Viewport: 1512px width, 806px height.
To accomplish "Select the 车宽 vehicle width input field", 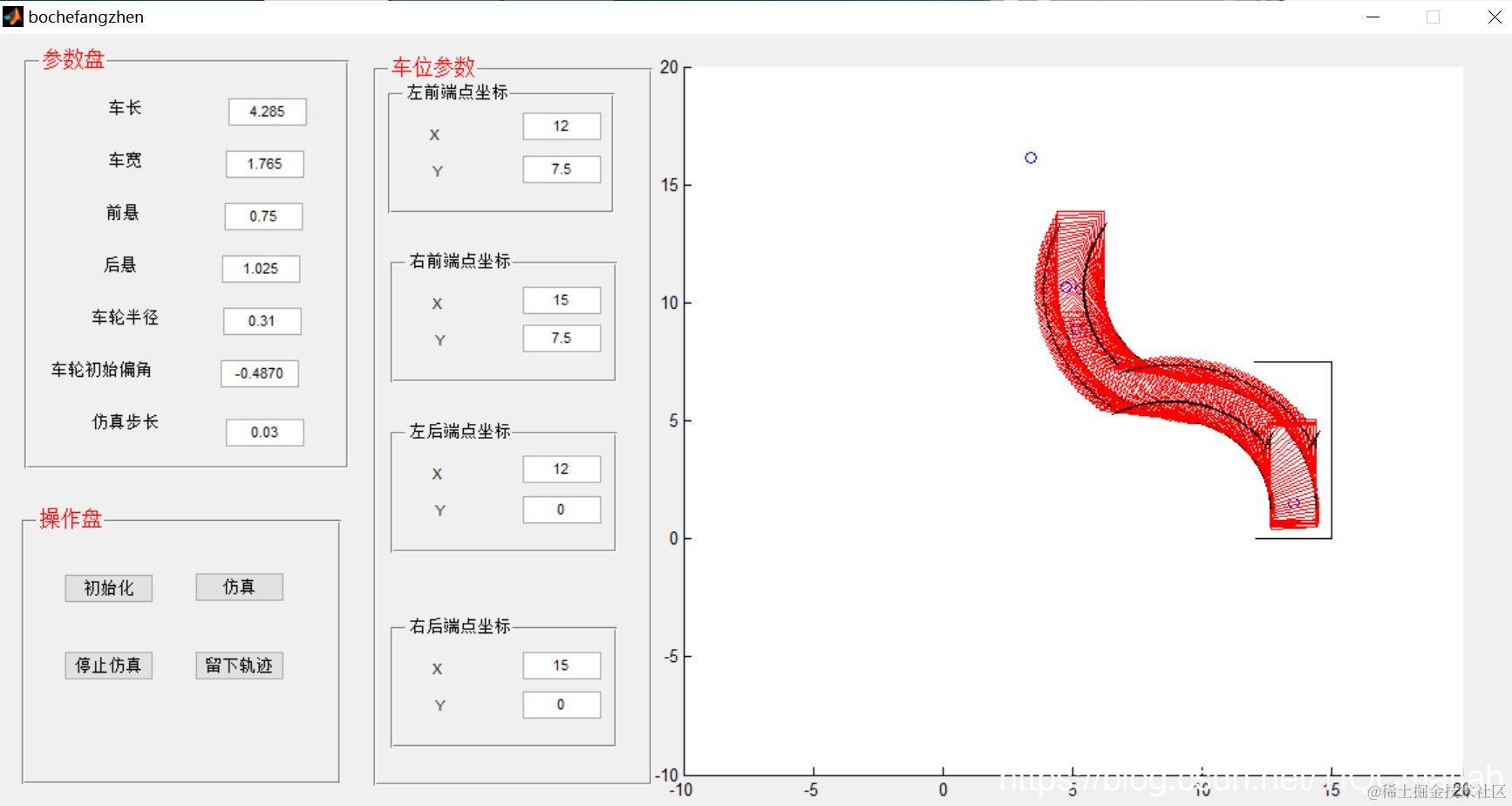I will (264, 164).
